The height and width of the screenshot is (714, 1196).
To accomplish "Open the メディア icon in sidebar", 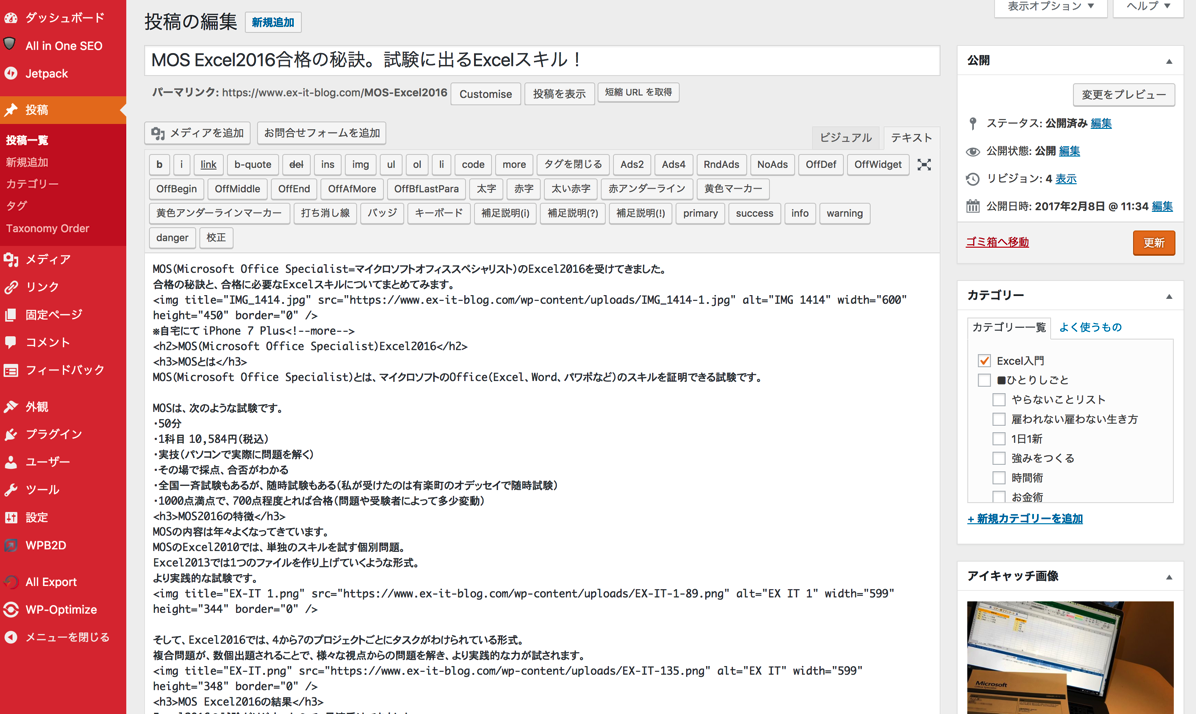I will point(11,259).
